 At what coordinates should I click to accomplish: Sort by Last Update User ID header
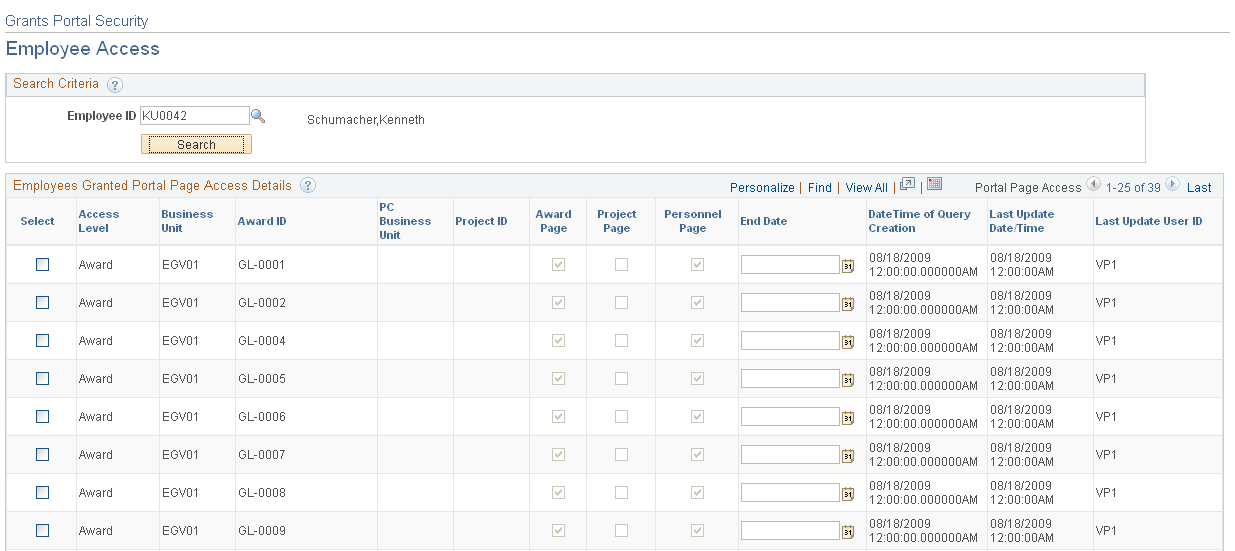(1149, 221)
